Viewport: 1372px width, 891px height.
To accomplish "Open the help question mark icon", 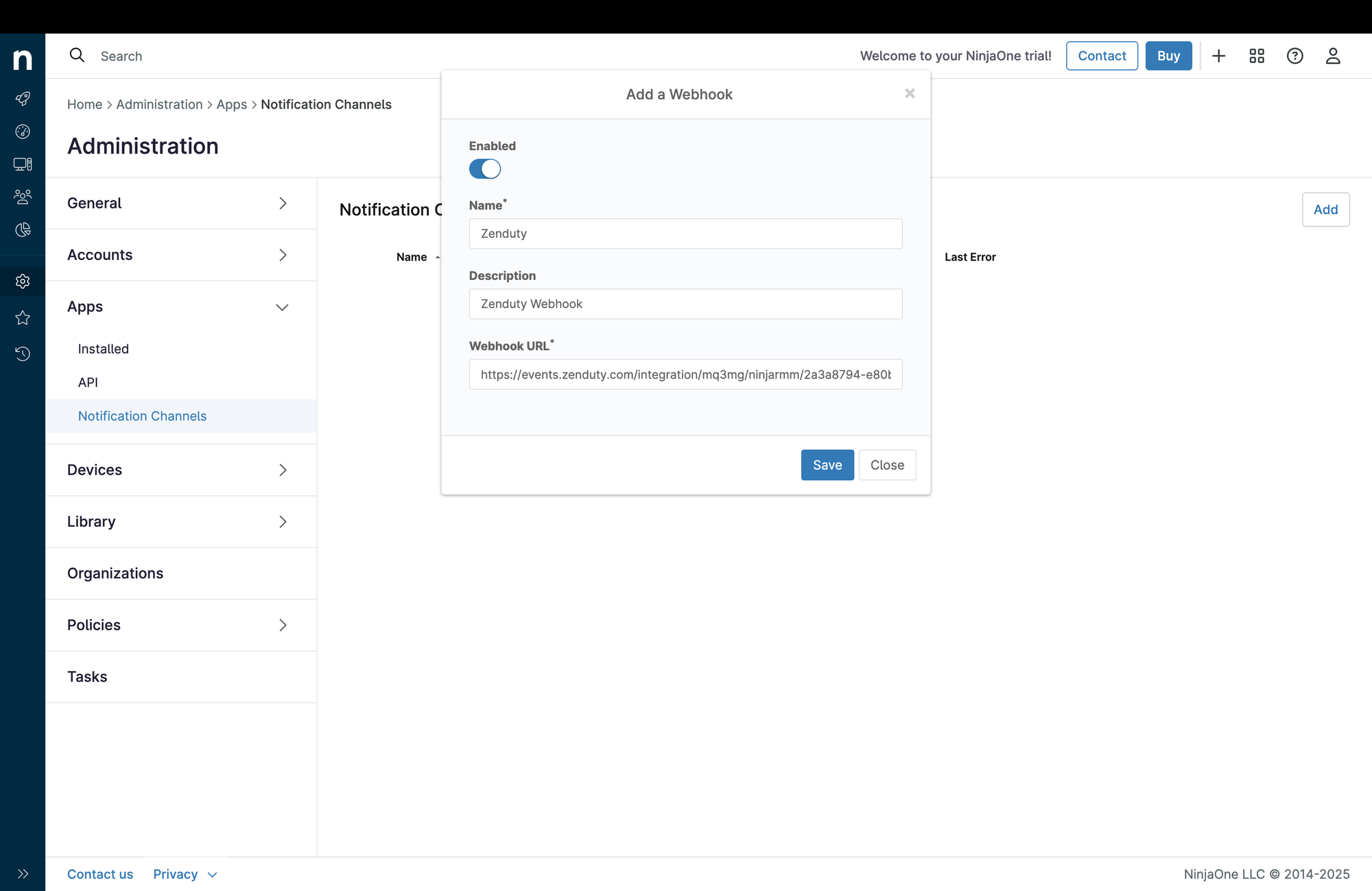I will click(1294, 56).
